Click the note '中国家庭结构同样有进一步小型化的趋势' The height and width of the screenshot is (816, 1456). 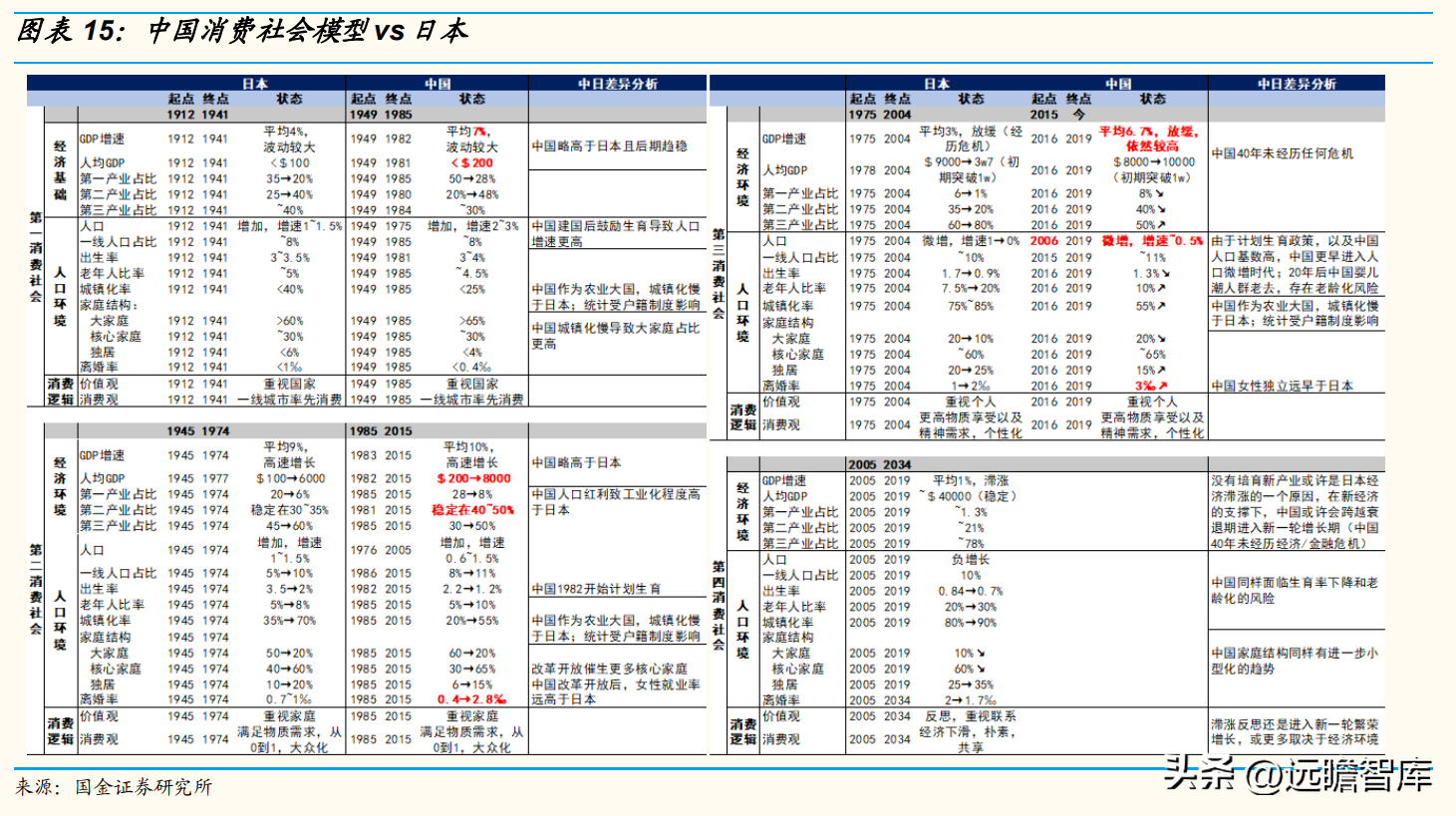1296,661
